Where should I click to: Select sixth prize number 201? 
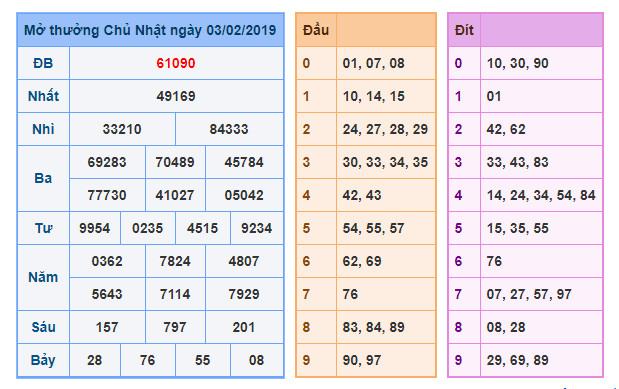(x=244, y=327)
